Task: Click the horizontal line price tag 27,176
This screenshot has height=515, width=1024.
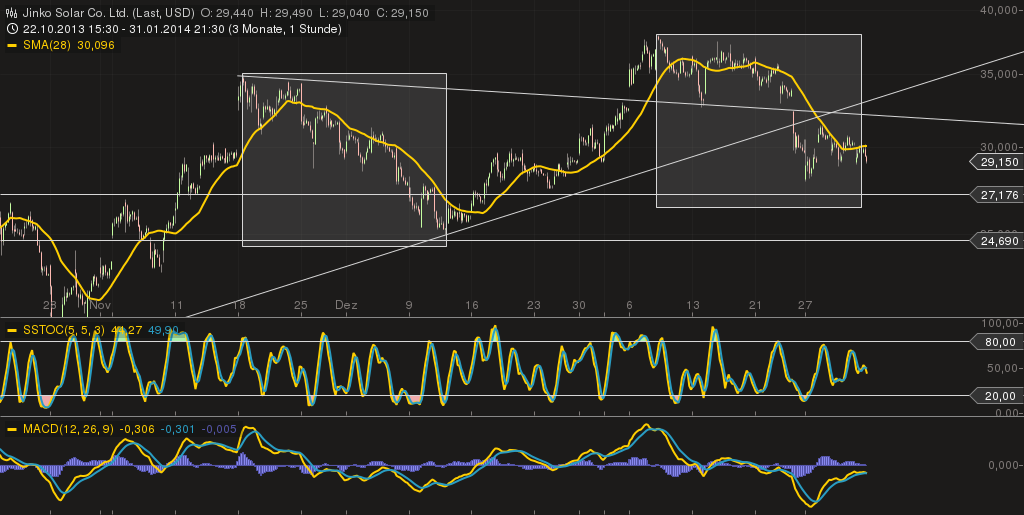Action: [997, 195]
